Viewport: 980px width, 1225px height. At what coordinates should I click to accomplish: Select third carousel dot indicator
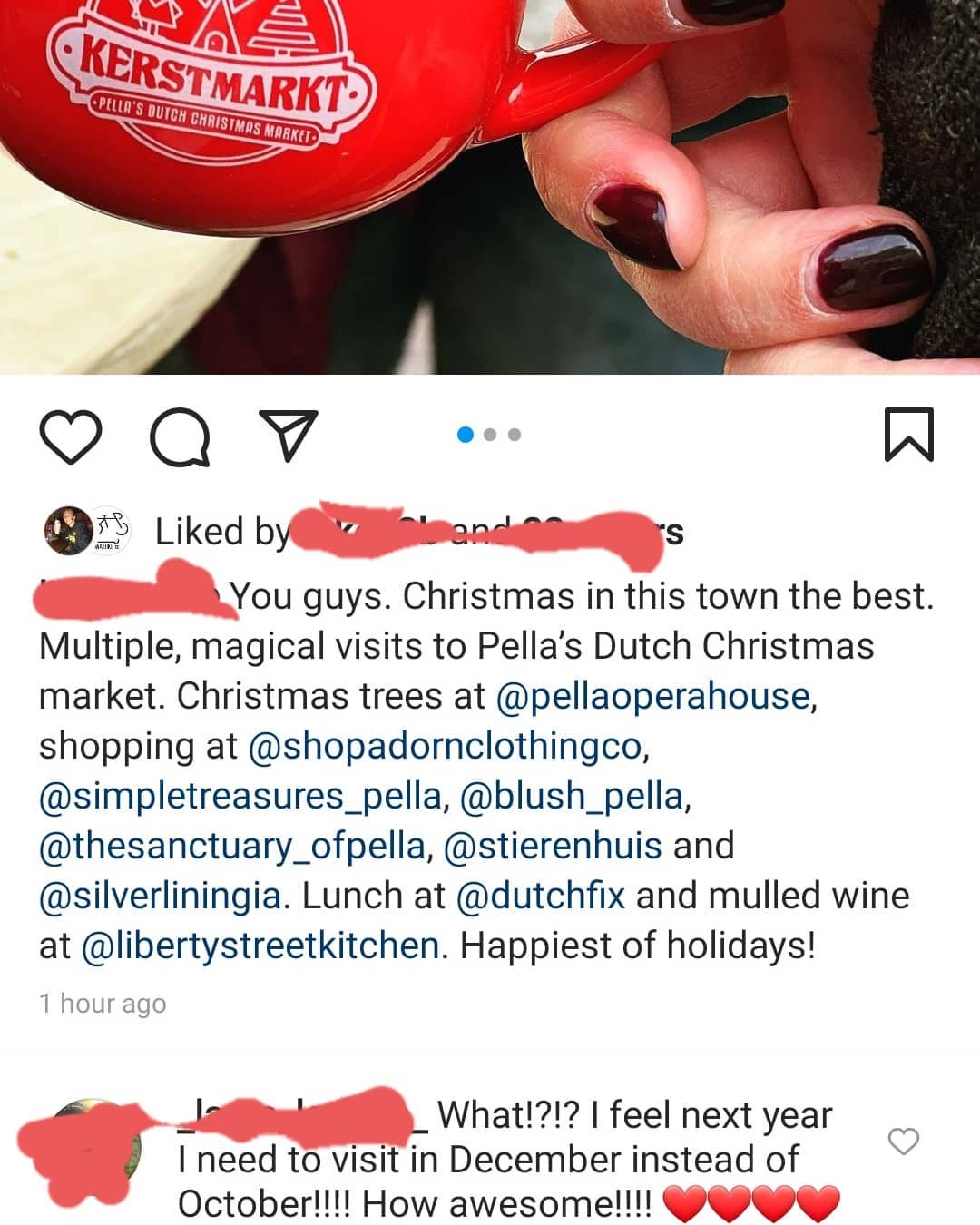tap(514, 435)
